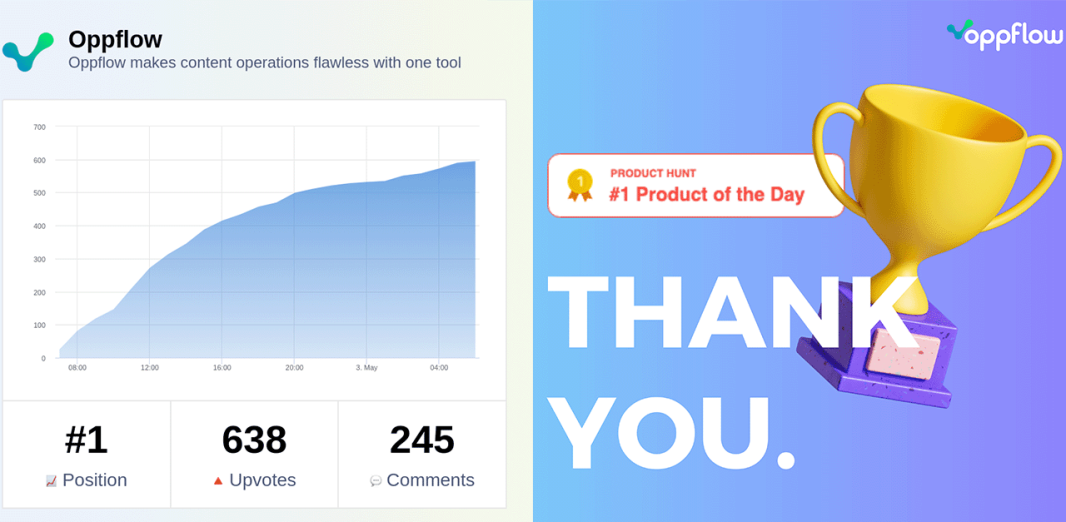The image size is (1066, 522).
Task: Click the oppflow brand logo top right
Action: (x=1003, y=34)
